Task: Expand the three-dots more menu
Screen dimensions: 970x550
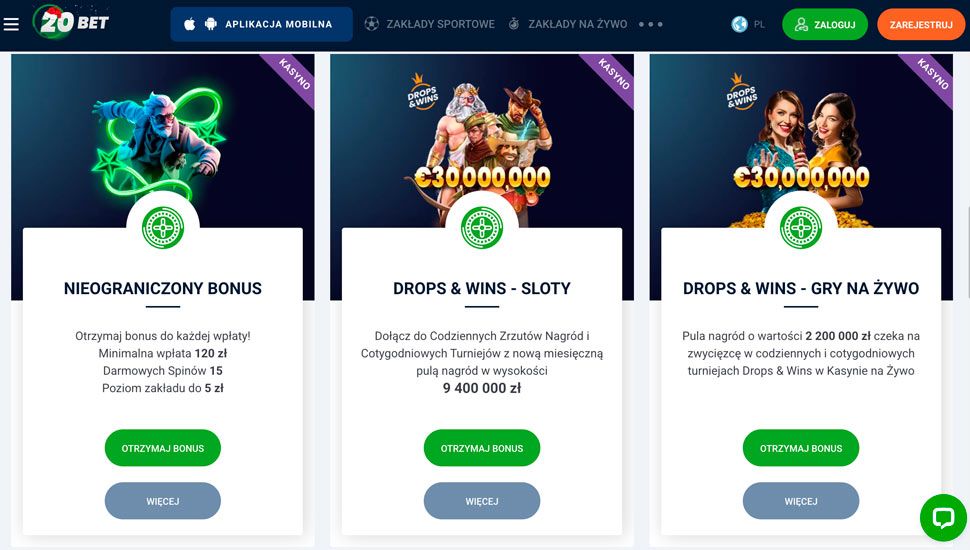Action: [651, 24]
